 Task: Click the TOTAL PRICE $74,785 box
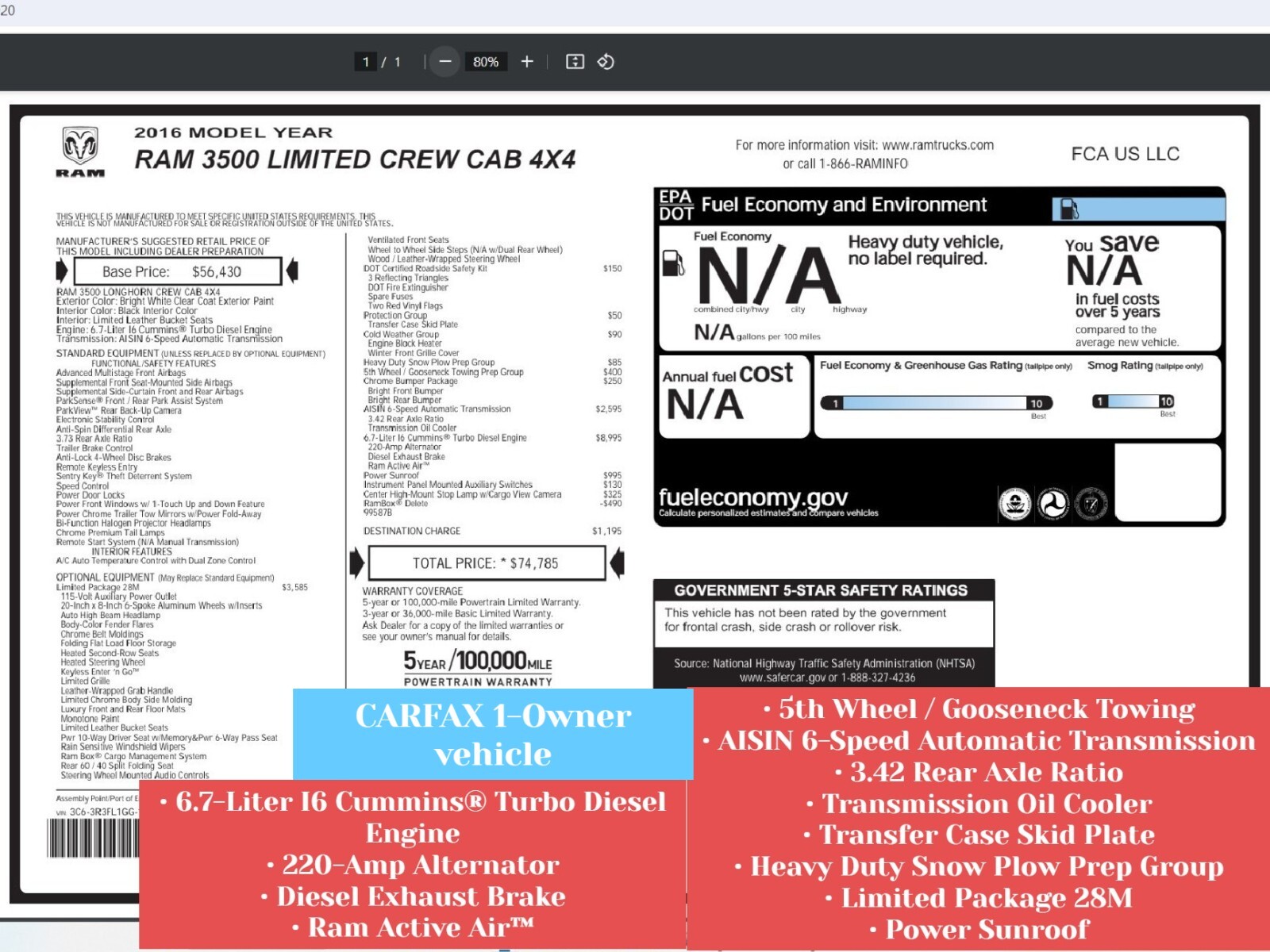[487, 563]
